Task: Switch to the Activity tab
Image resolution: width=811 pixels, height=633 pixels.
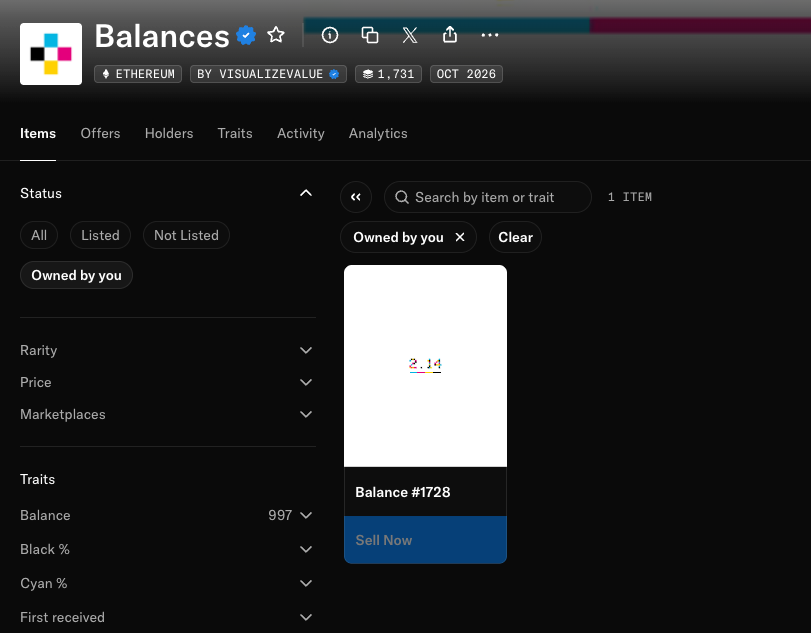Action: (x=301, y=133)
